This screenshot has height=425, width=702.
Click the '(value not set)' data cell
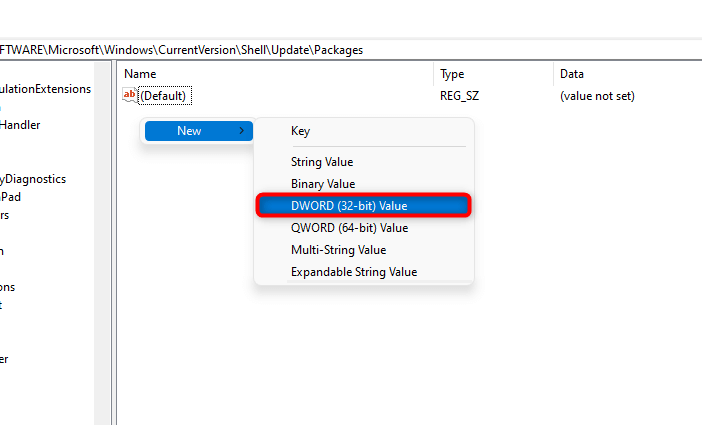597,96
